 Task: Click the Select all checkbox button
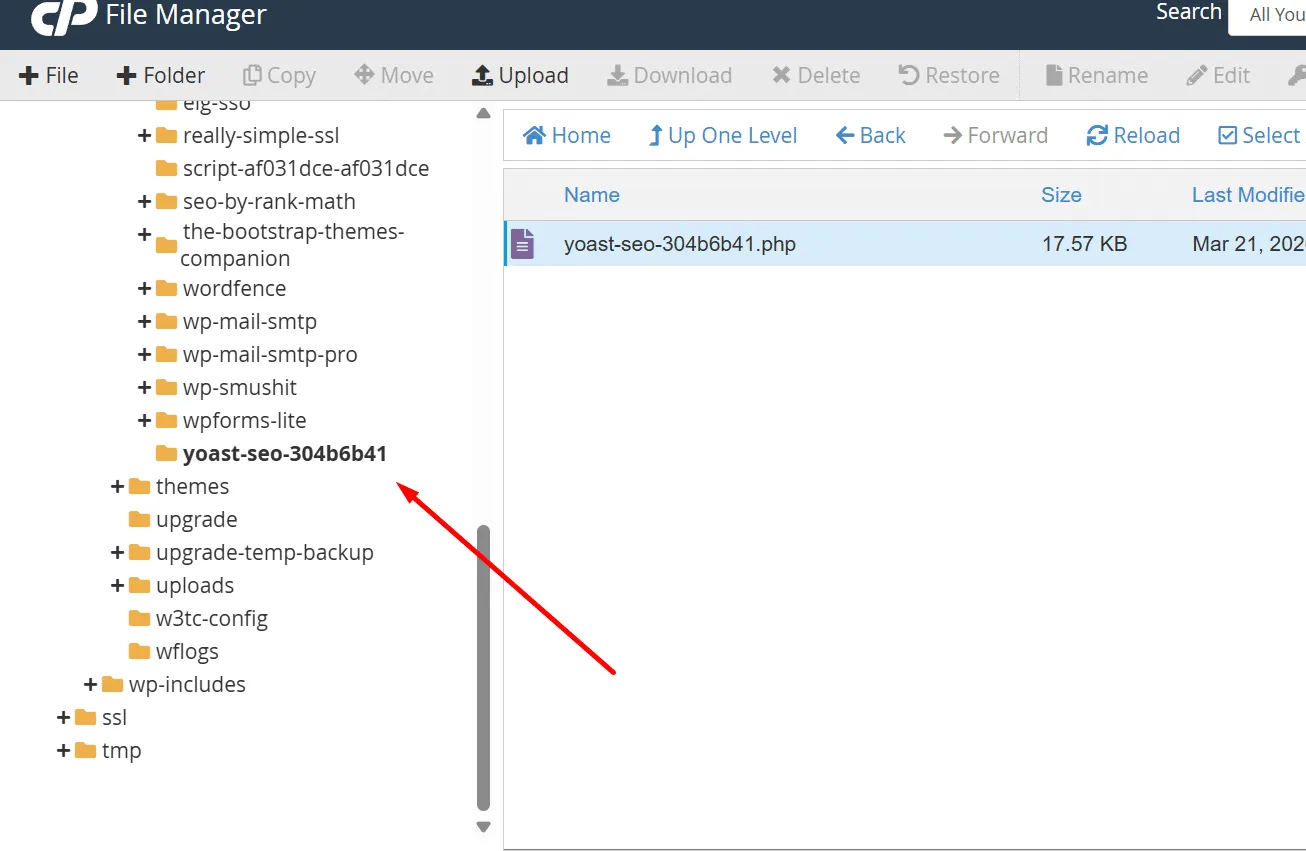coord(1260,135)
